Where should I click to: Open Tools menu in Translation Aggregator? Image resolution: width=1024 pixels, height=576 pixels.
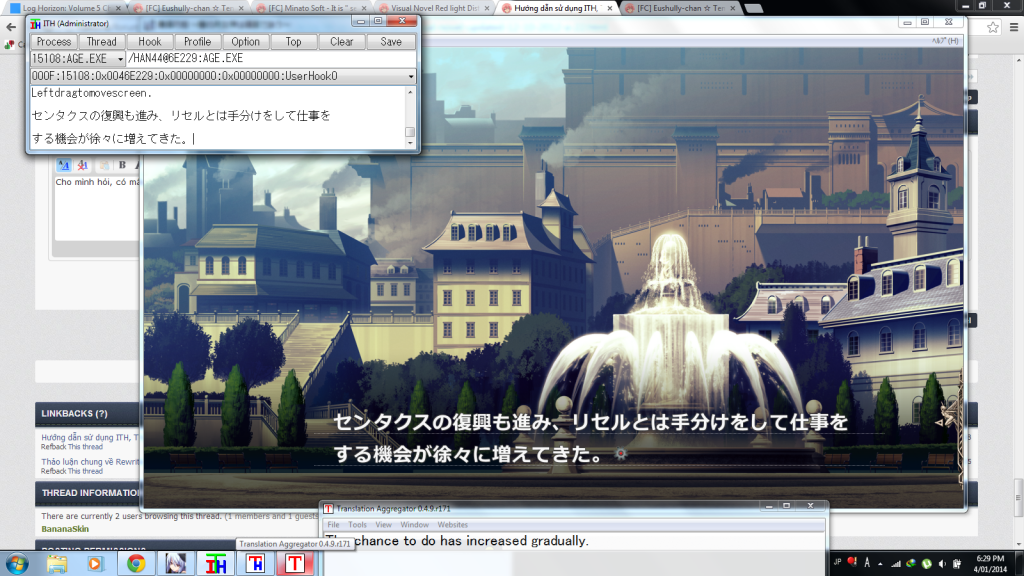click(x=357, y=525)
